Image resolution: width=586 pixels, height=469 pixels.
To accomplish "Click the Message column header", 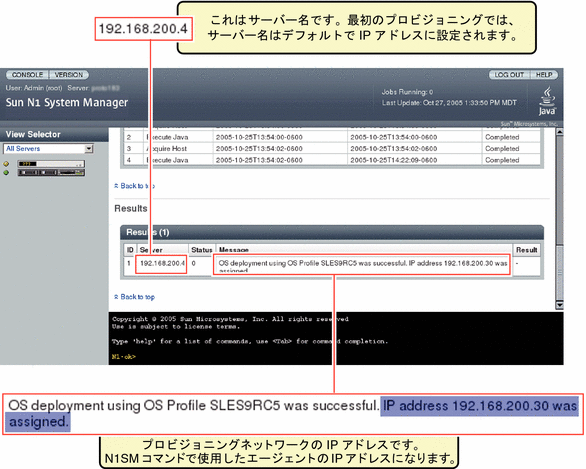I will pos(363,249).
